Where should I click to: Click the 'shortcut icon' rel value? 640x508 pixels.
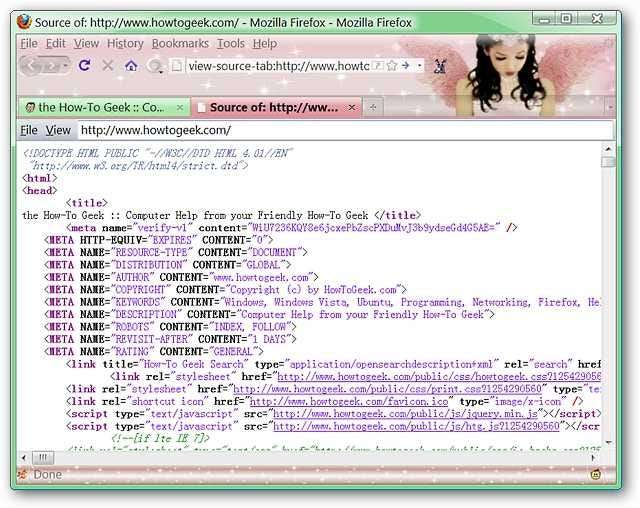click(167, 402)
